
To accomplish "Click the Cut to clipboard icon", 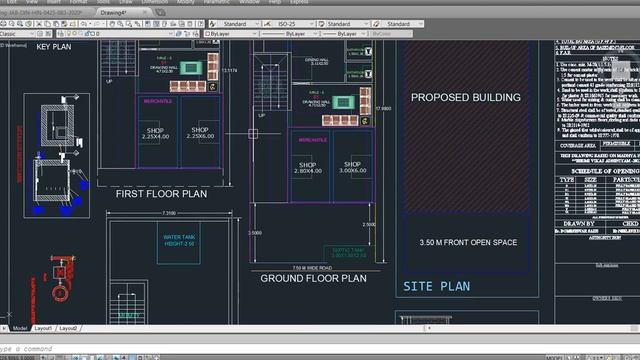I will pyautogui.click(x=39, y=24).
